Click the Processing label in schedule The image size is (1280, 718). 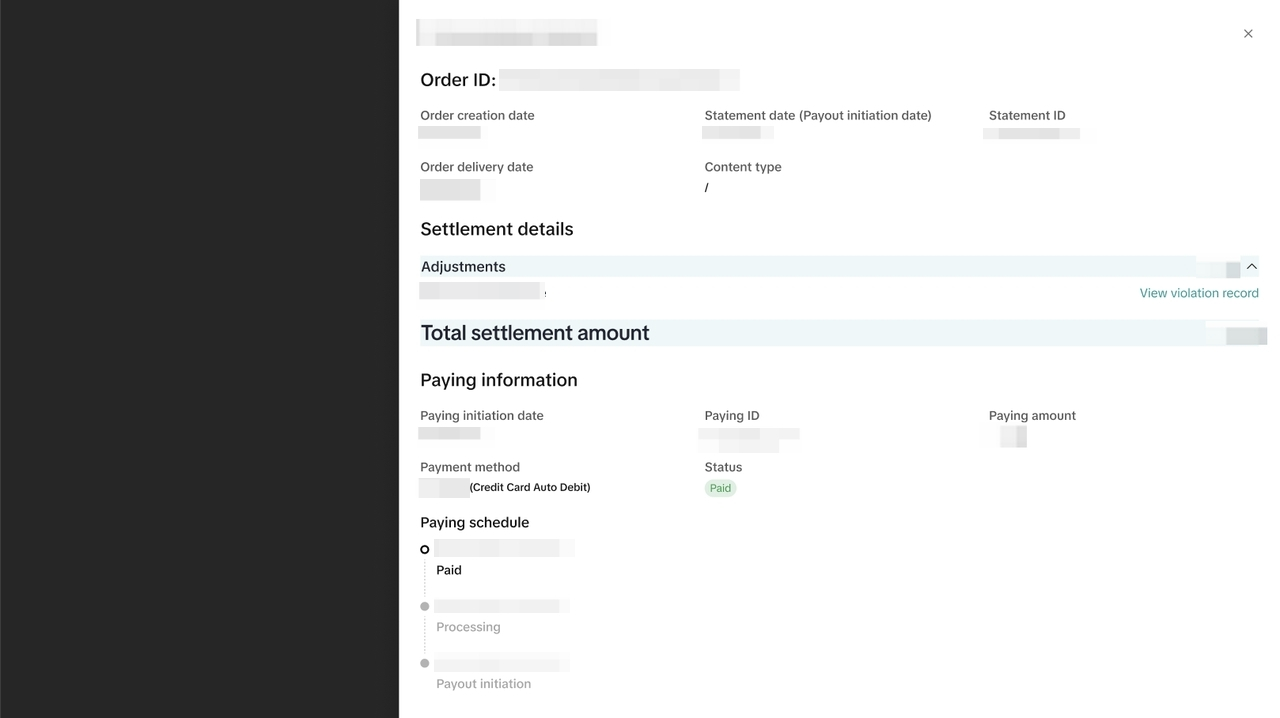468,627
